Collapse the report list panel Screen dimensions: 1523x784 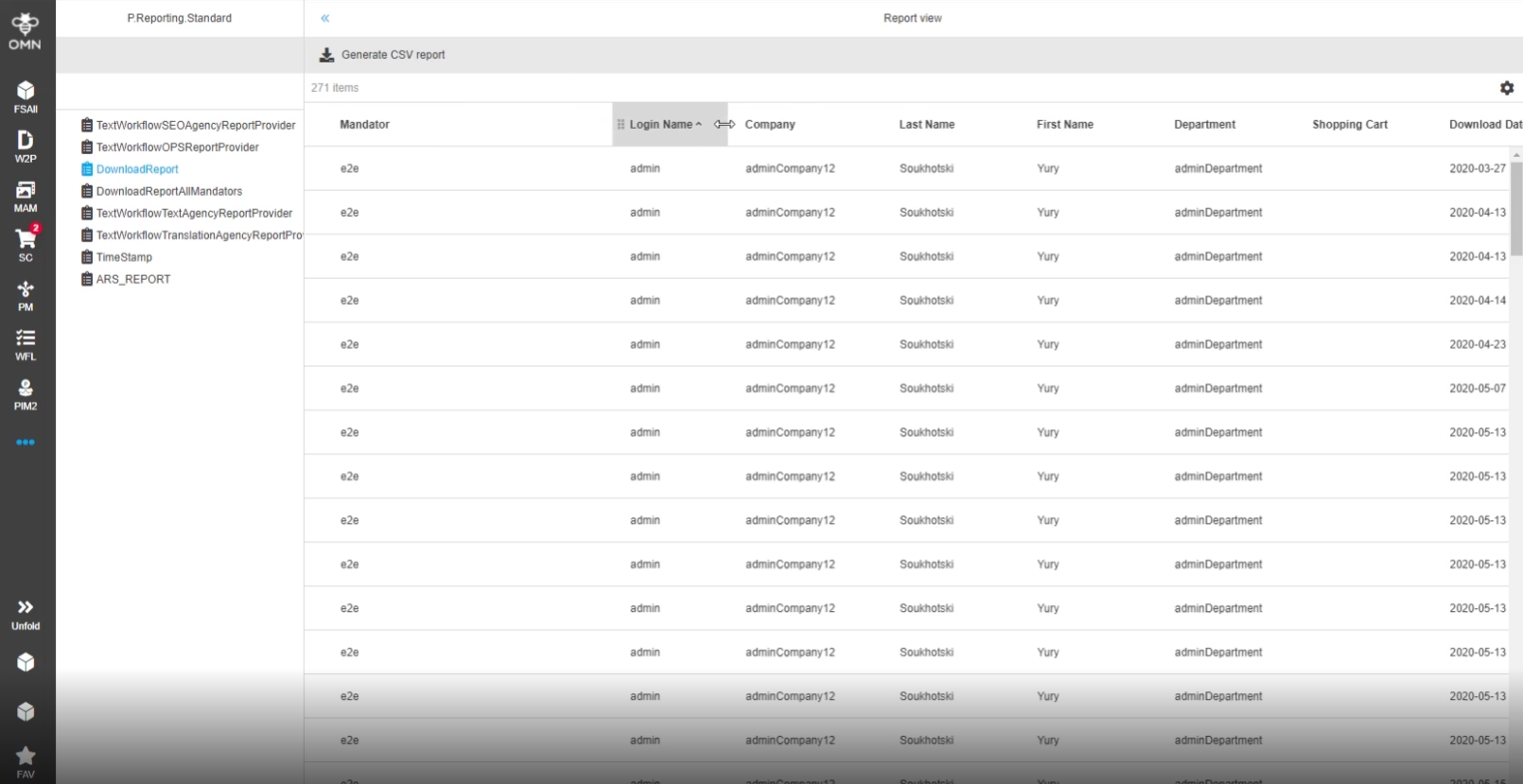coord(324,18)
